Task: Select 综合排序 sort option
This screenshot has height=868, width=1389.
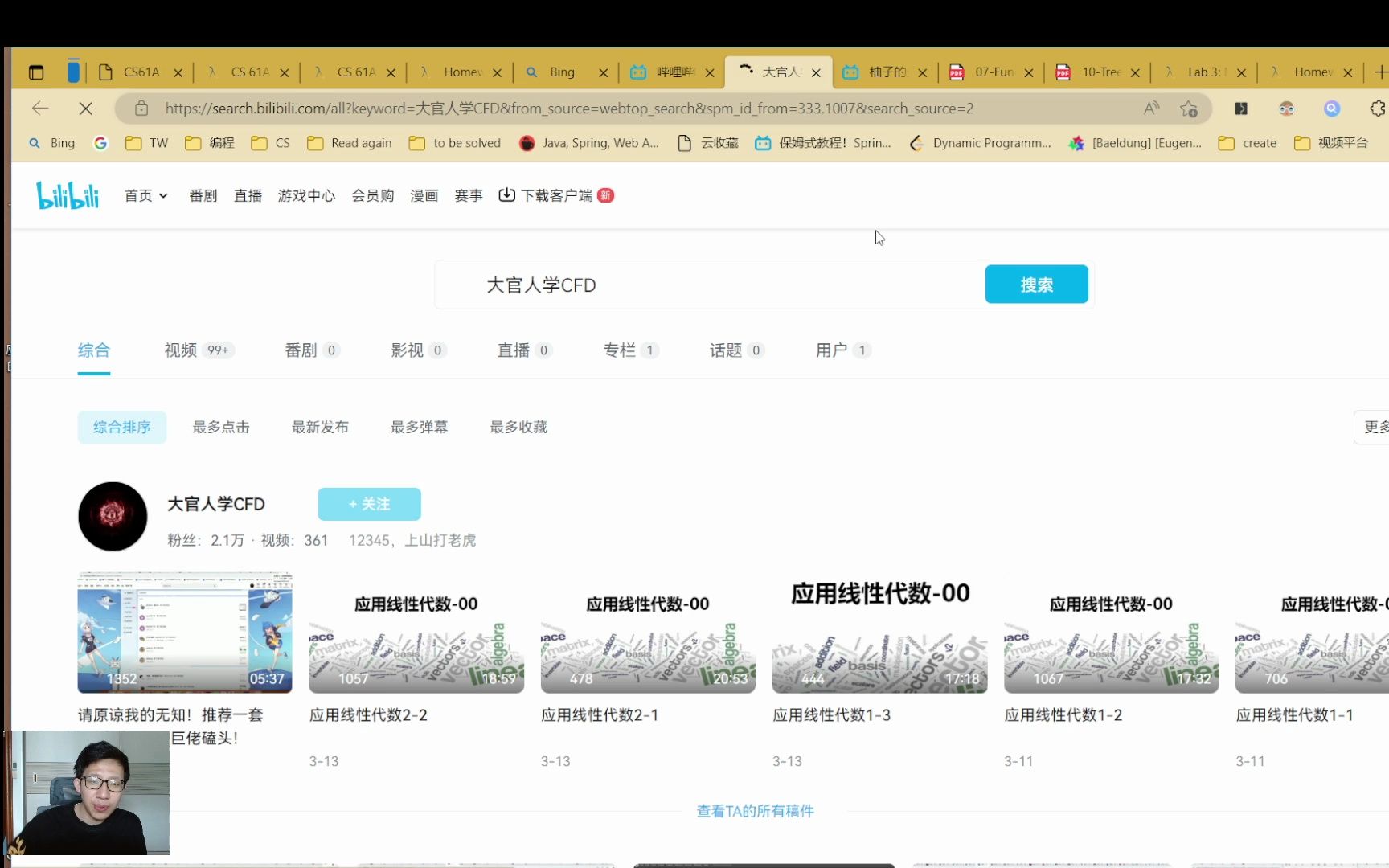Action: 122,427
